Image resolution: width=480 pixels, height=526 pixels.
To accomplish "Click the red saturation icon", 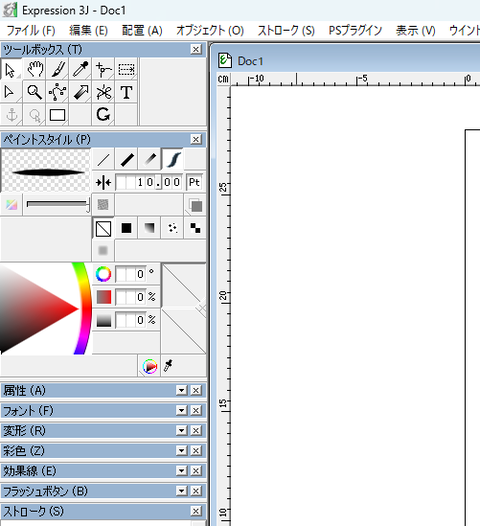I will pyautogui.click(x=104, y=297).
